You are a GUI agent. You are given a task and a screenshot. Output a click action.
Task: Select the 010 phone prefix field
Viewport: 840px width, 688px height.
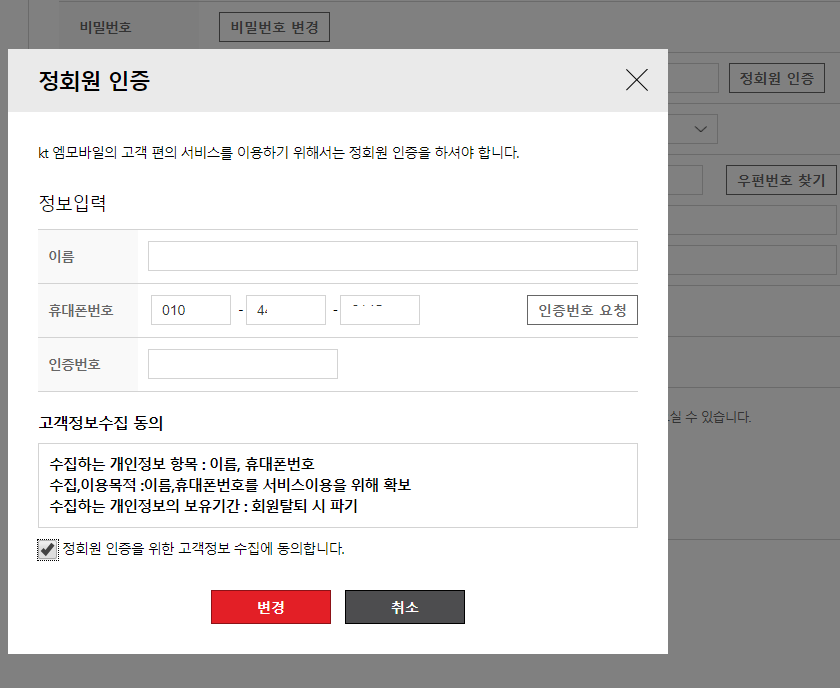coord(190,309)
